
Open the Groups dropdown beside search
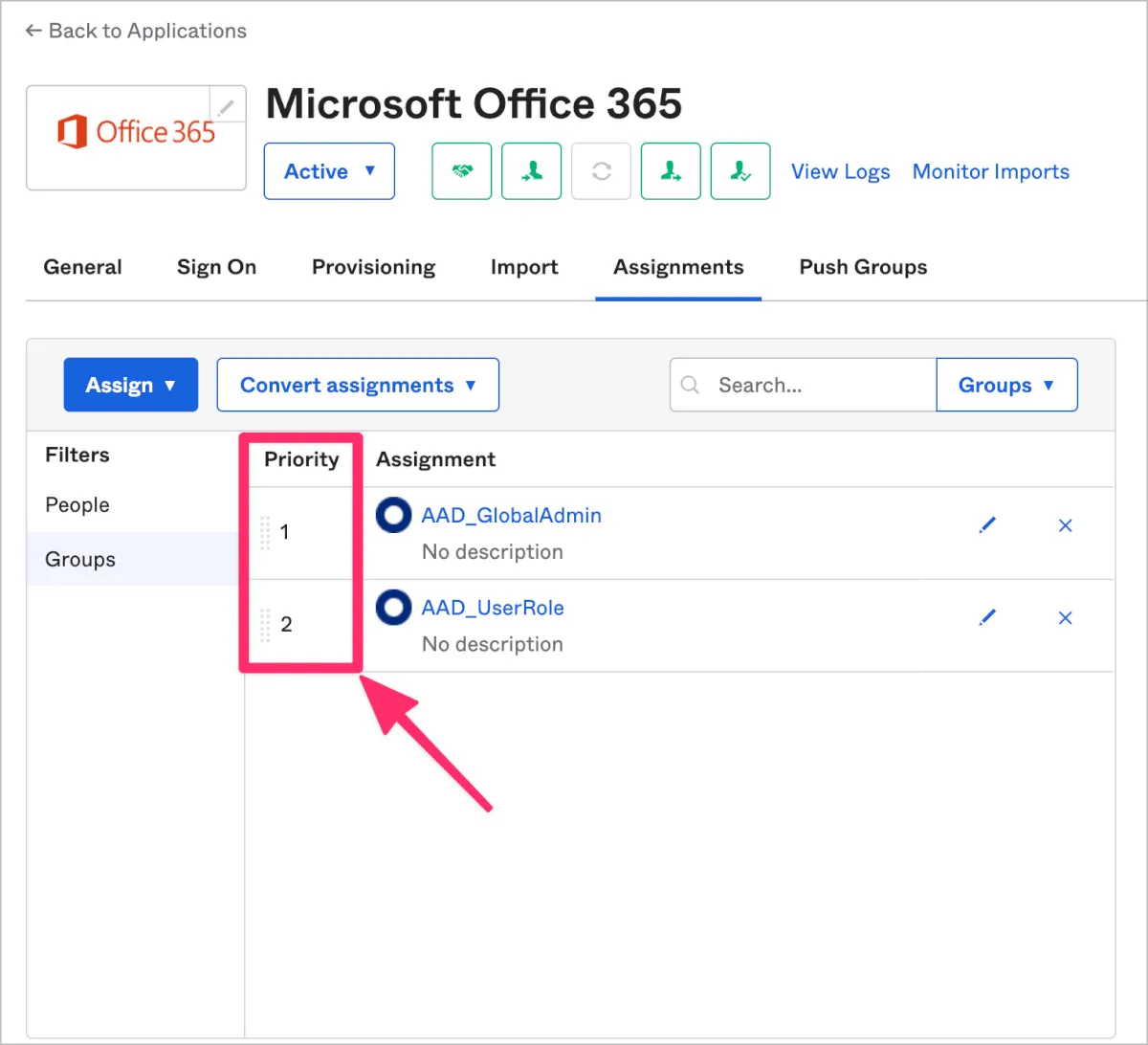1006,385
